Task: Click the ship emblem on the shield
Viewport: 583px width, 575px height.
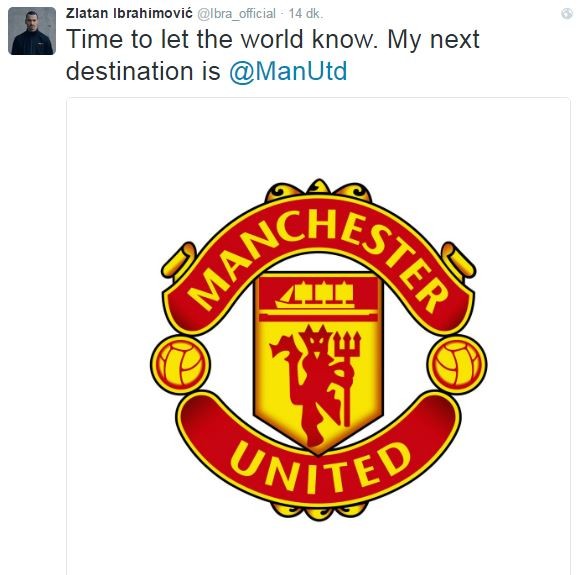Action: click(x=315, y=295)
